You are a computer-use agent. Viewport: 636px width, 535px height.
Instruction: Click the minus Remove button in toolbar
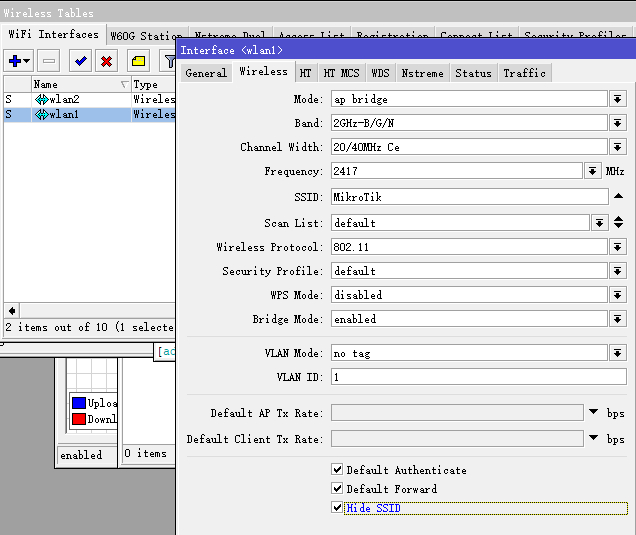point(49,61)
